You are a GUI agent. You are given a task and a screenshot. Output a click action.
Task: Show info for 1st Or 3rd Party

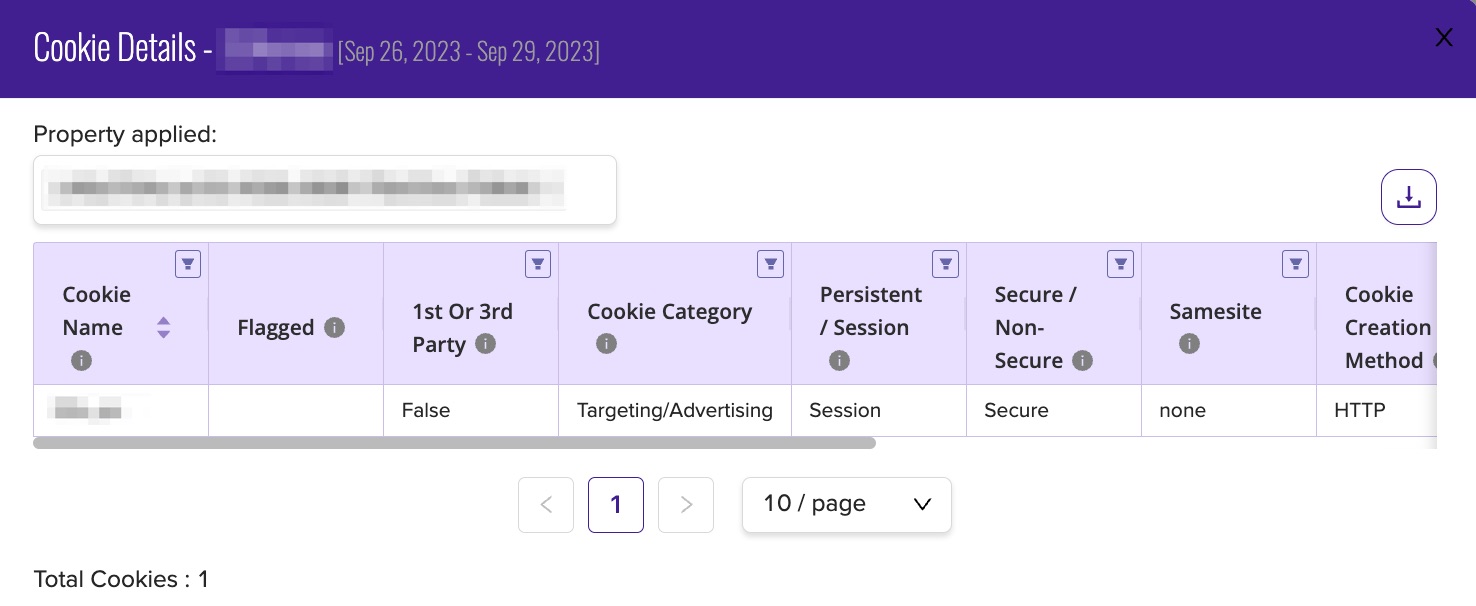[485, 344]
